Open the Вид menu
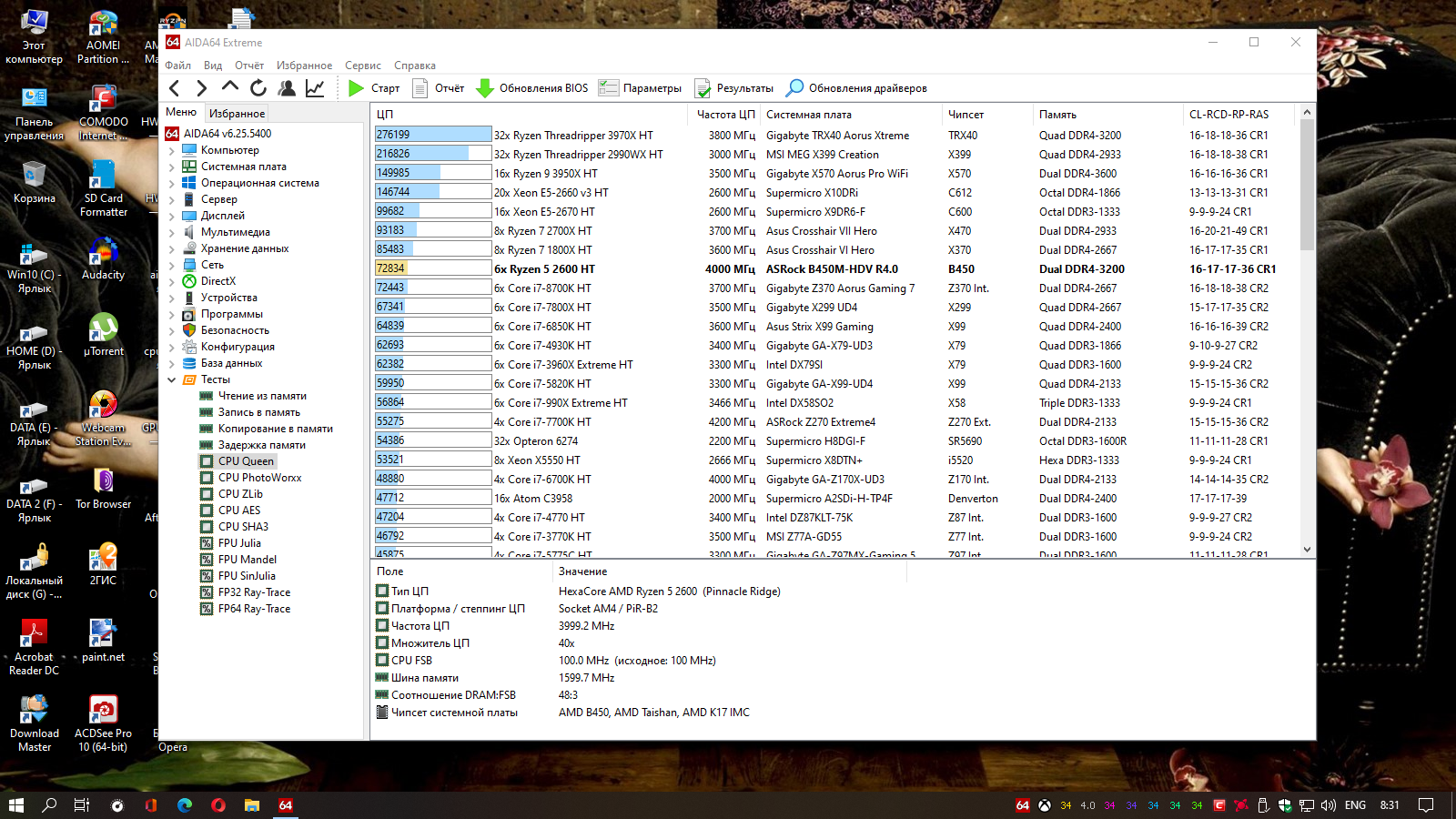The width and height of the screenshot is (1456, 819). pos(213,66)
